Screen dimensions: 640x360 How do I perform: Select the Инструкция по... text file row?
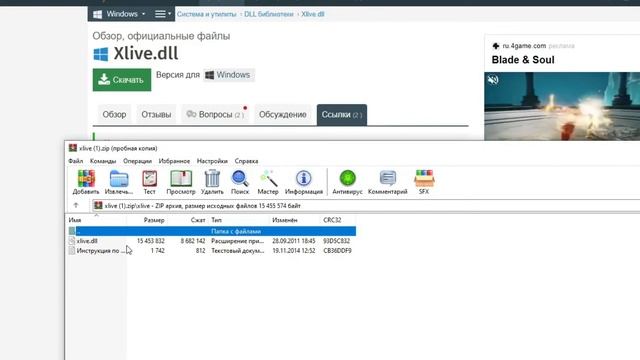coord(212,251)
